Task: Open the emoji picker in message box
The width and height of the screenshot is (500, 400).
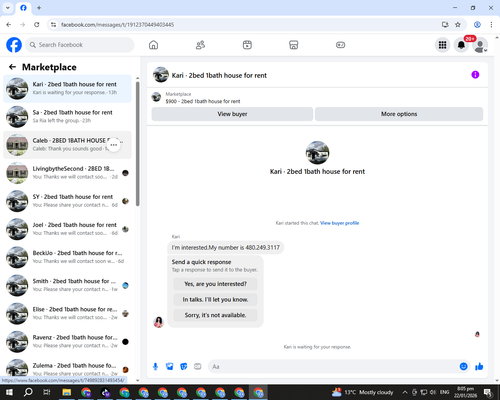Action: click(463, 367)
